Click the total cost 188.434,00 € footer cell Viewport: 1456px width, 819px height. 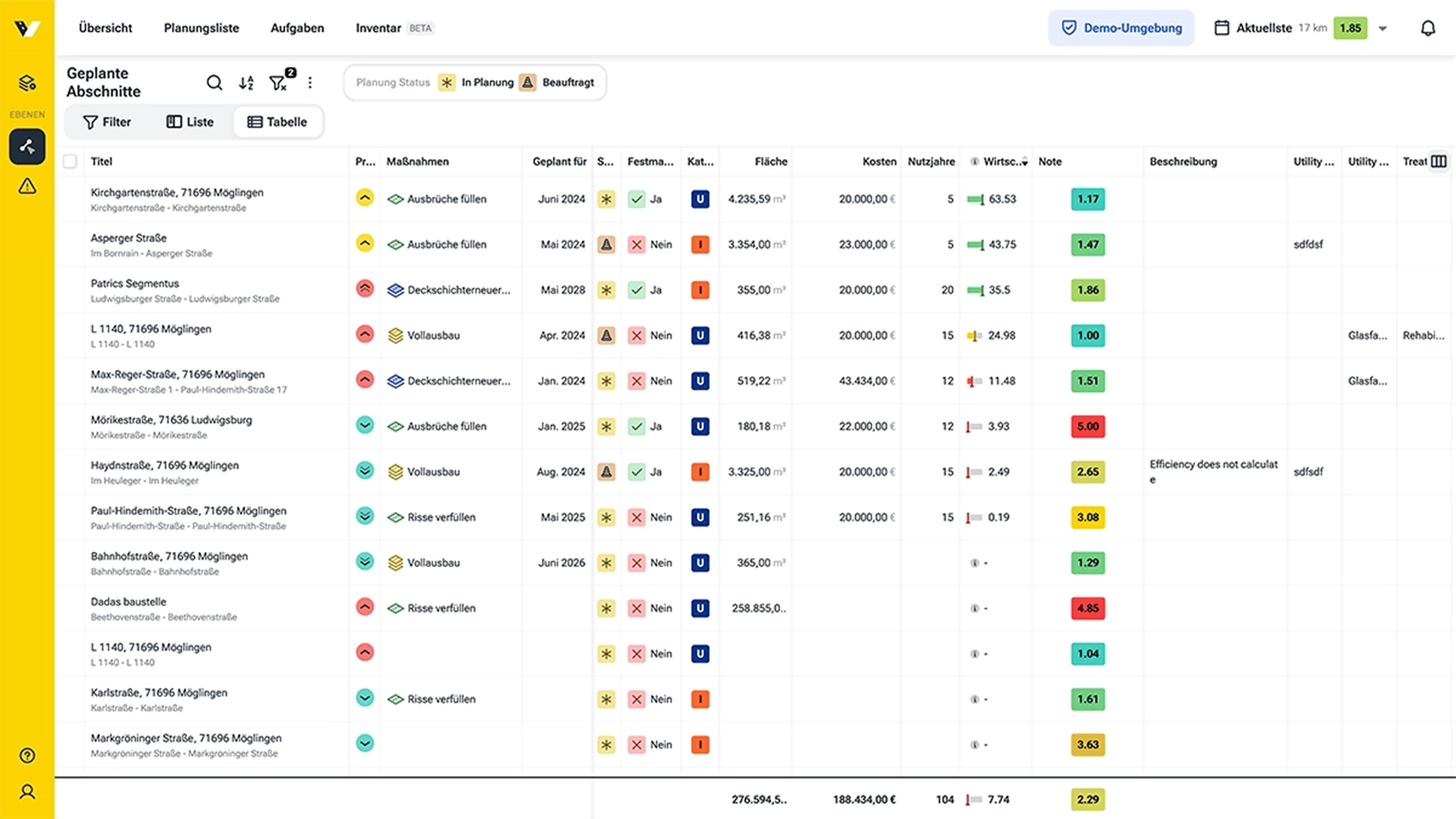[x=864, y=799]
